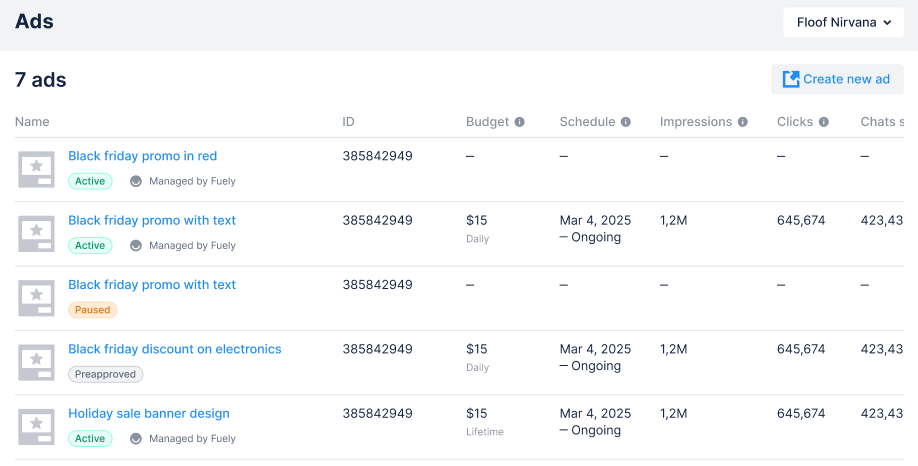Open the Floof Nirvana account dropdown
The image size is (918, 466).
point(843,22)
